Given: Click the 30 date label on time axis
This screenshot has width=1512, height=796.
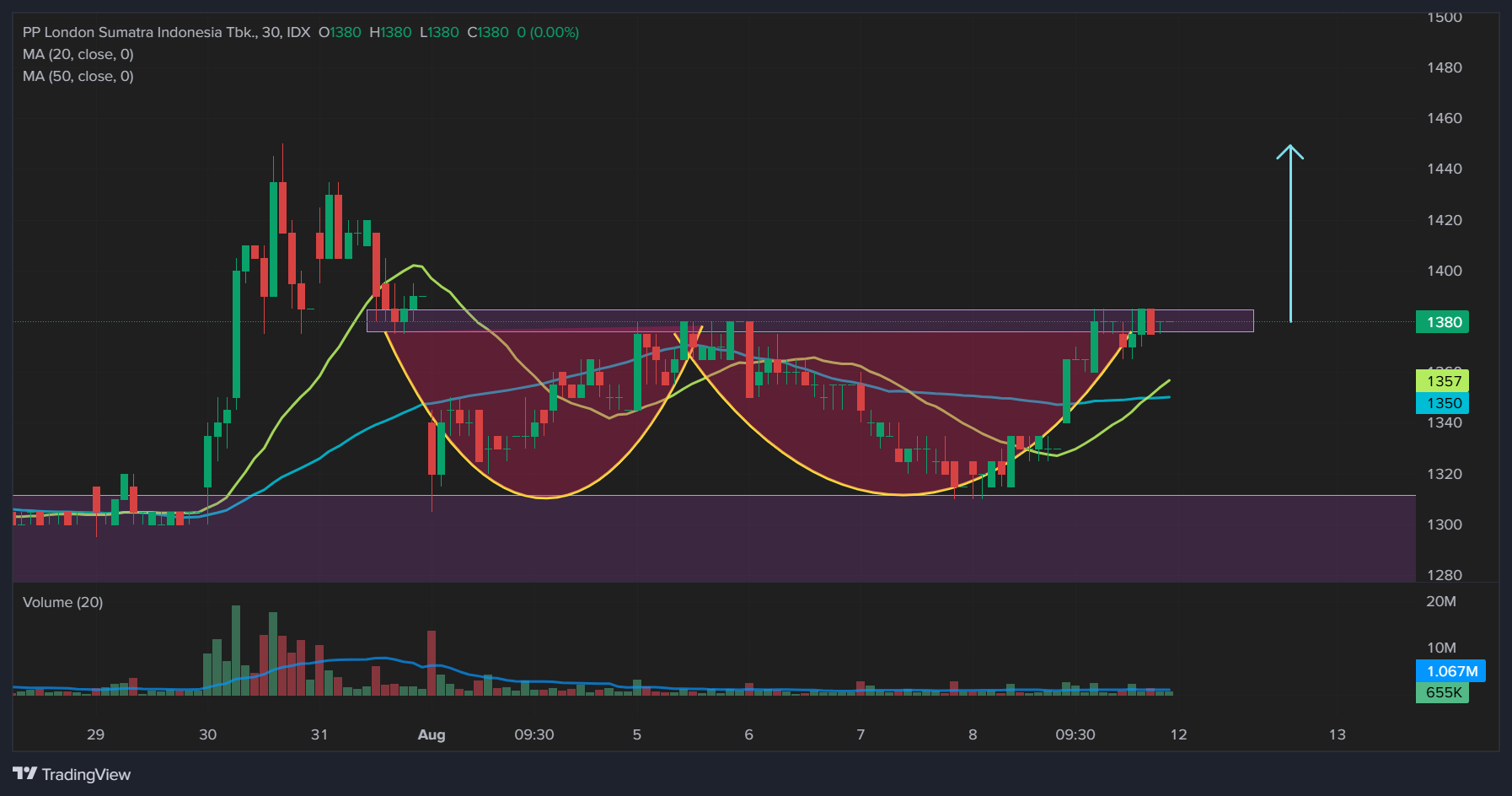Looking at the screenshot, I should (208, 734).
